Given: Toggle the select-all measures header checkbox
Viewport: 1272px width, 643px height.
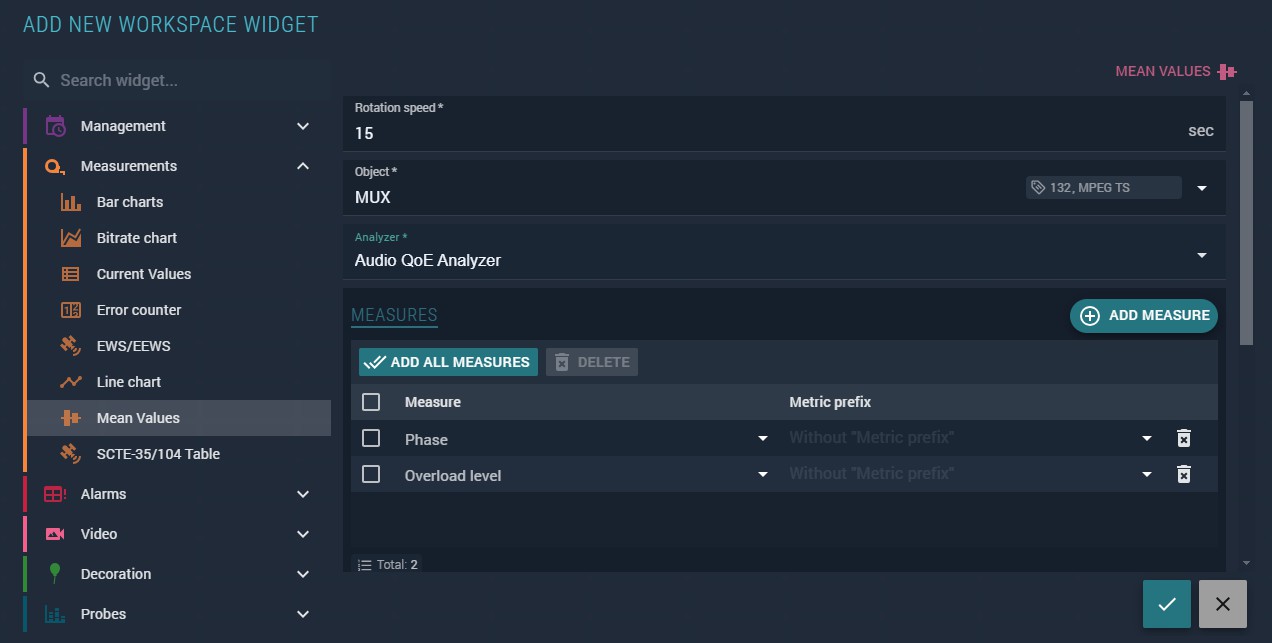Looking at the screenshot, I should coord(371,402).
